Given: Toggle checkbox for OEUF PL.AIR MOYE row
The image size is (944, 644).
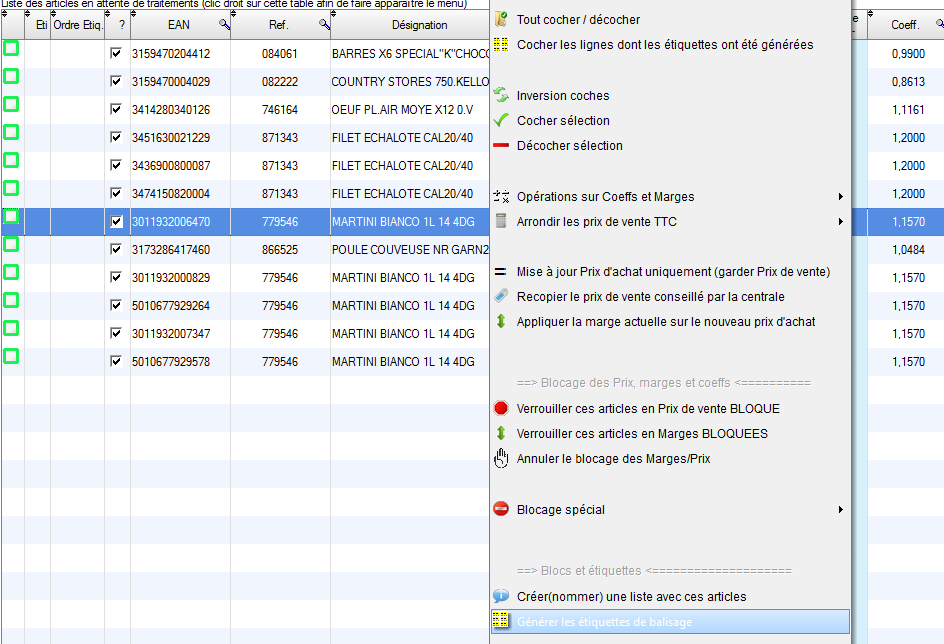Looking at the screenshot, I should click(x=117, y=109).
